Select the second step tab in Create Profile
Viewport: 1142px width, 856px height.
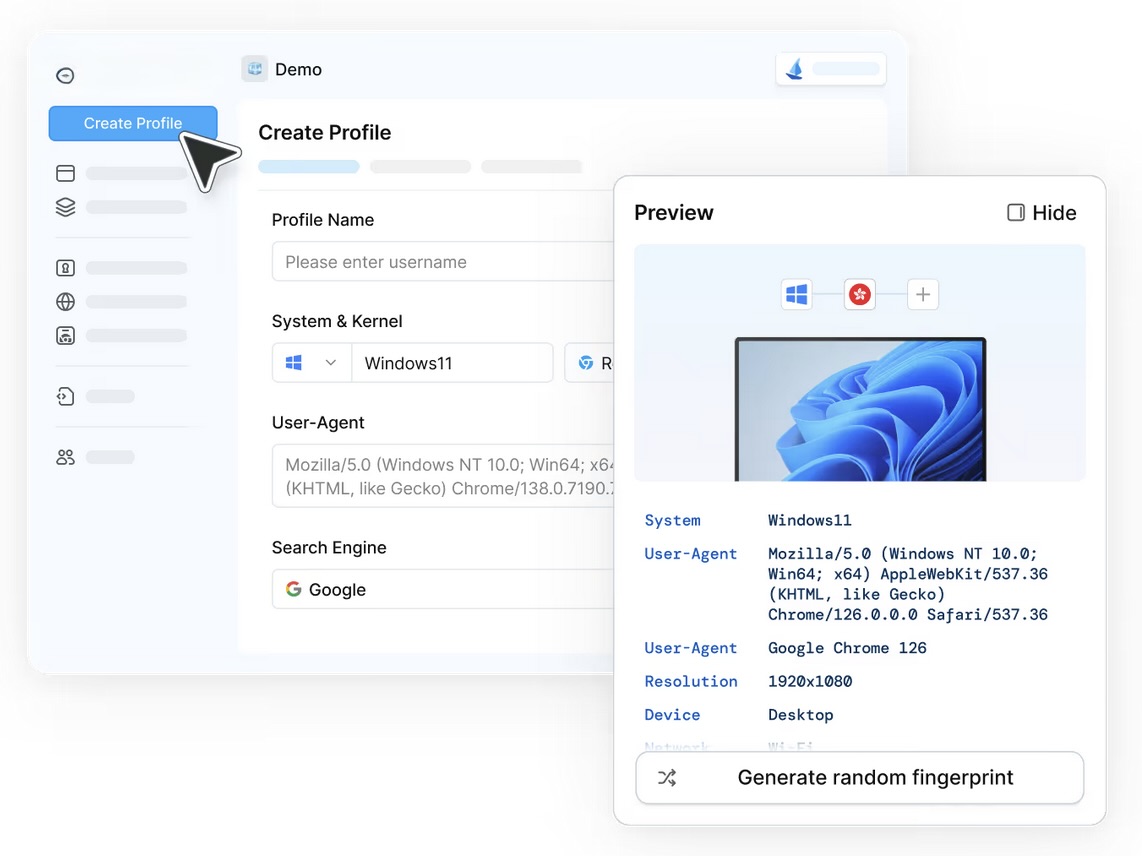420,167
